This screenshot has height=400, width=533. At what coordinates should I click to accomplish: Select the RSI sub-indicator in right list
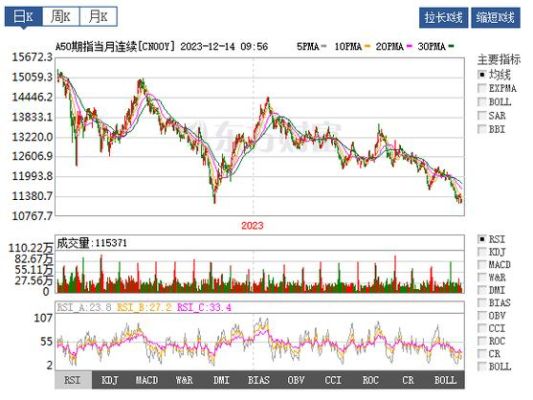pyautogui.click(x=492, y=239)
